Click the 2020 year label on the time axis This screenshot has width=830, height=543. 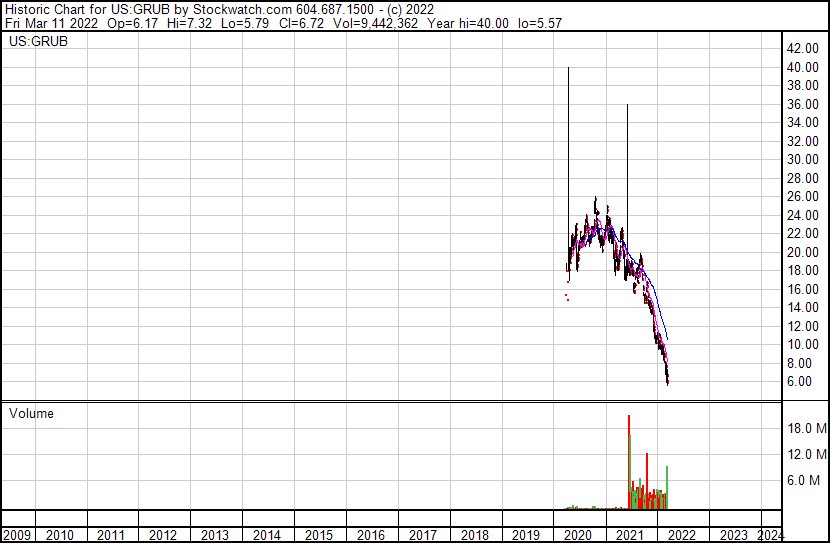click(578, 535)
